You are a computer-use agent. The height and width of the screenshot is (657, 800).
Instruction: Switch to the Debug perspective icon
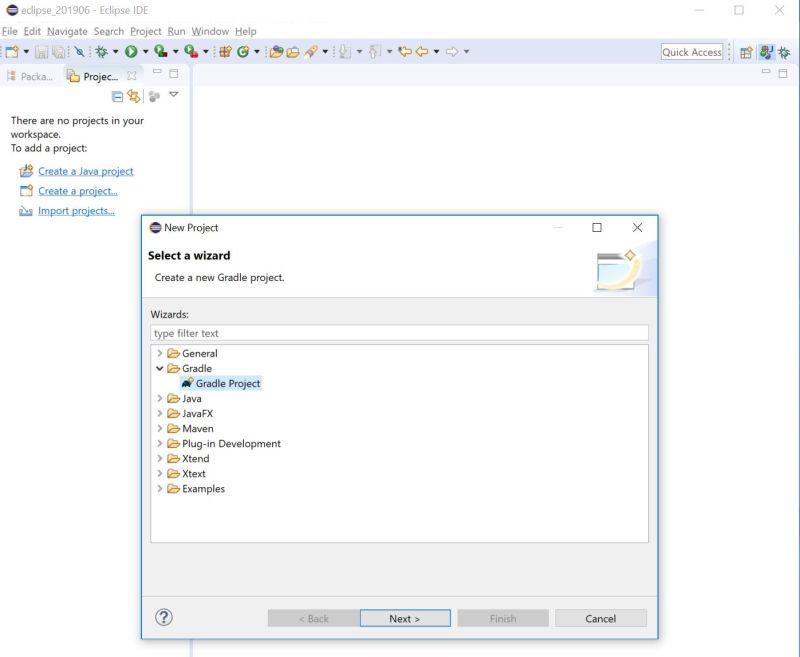(x=784, y=52)
